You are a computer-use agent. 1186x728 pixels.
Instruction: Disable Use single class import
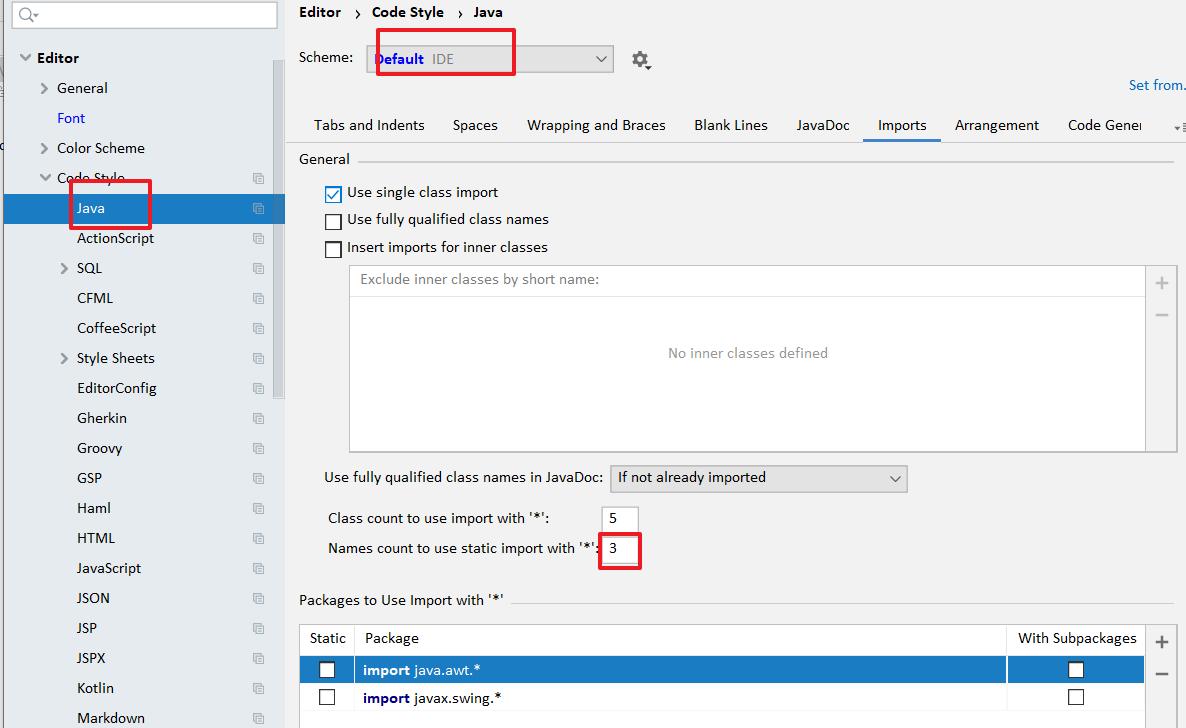pos(334,193)
